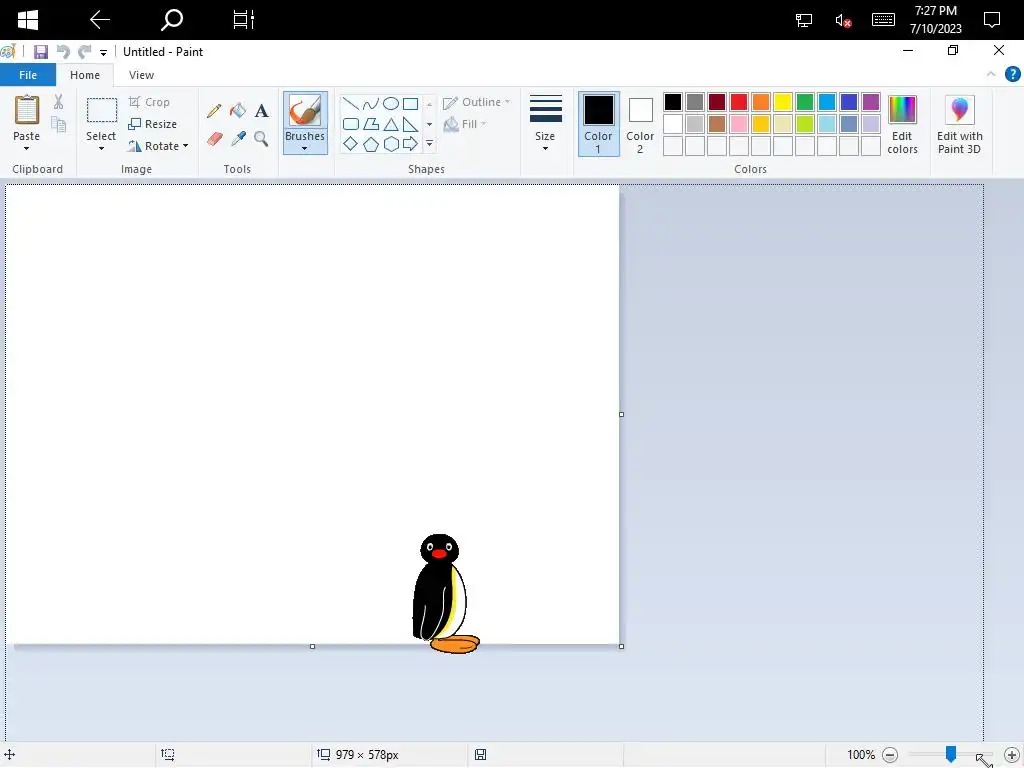Screen dimensions: 1024x768
Task: Open the Select dropdown arrow
Action: coord(101,149)
